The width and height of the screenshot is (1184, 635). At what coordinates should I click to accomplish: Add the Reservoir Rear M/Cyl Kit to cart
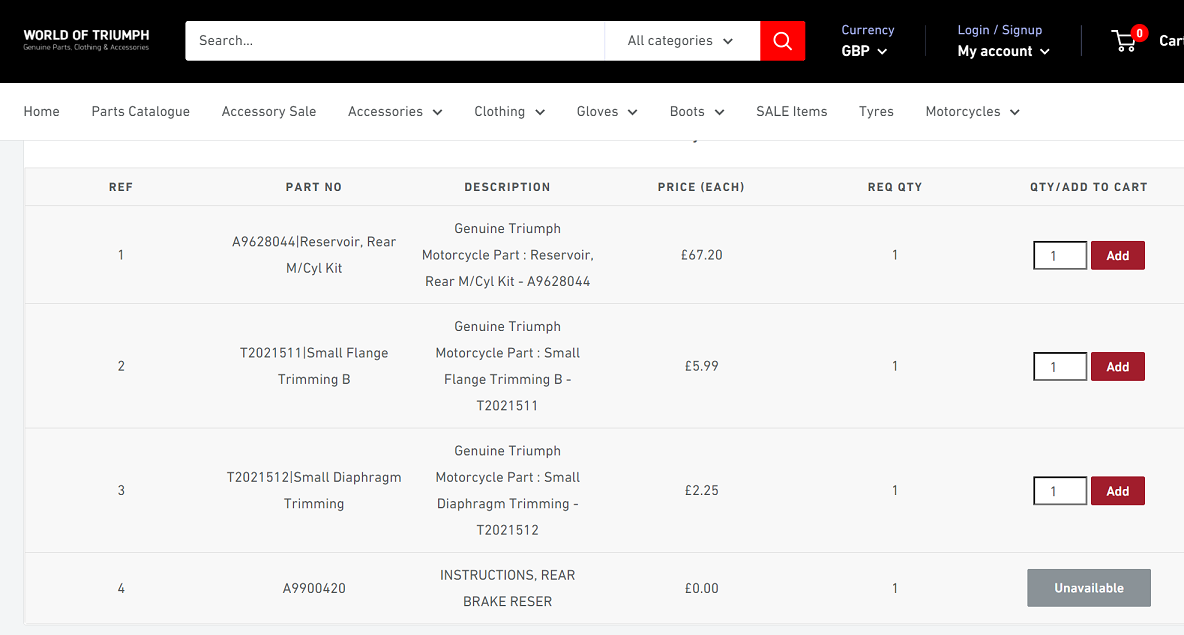pyautogui.click(x=1117, y=256)
